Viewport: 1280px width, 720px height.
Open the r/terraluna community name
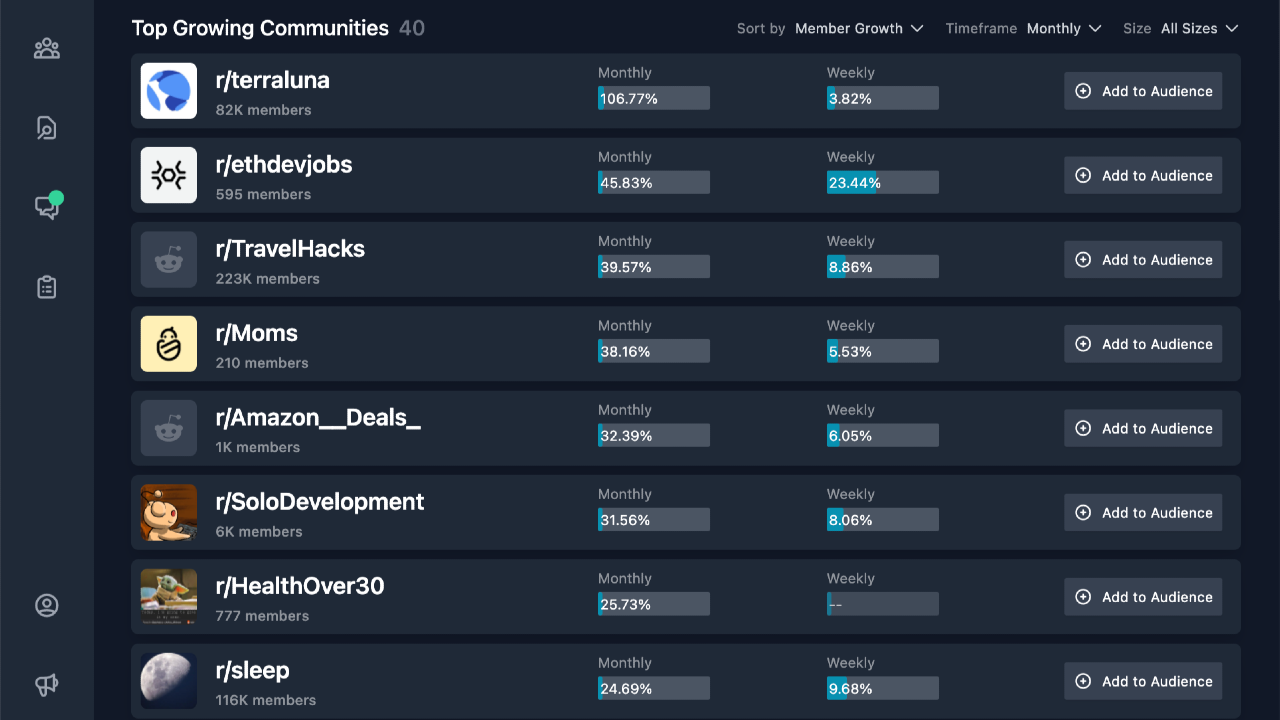(x=273, y=80)
